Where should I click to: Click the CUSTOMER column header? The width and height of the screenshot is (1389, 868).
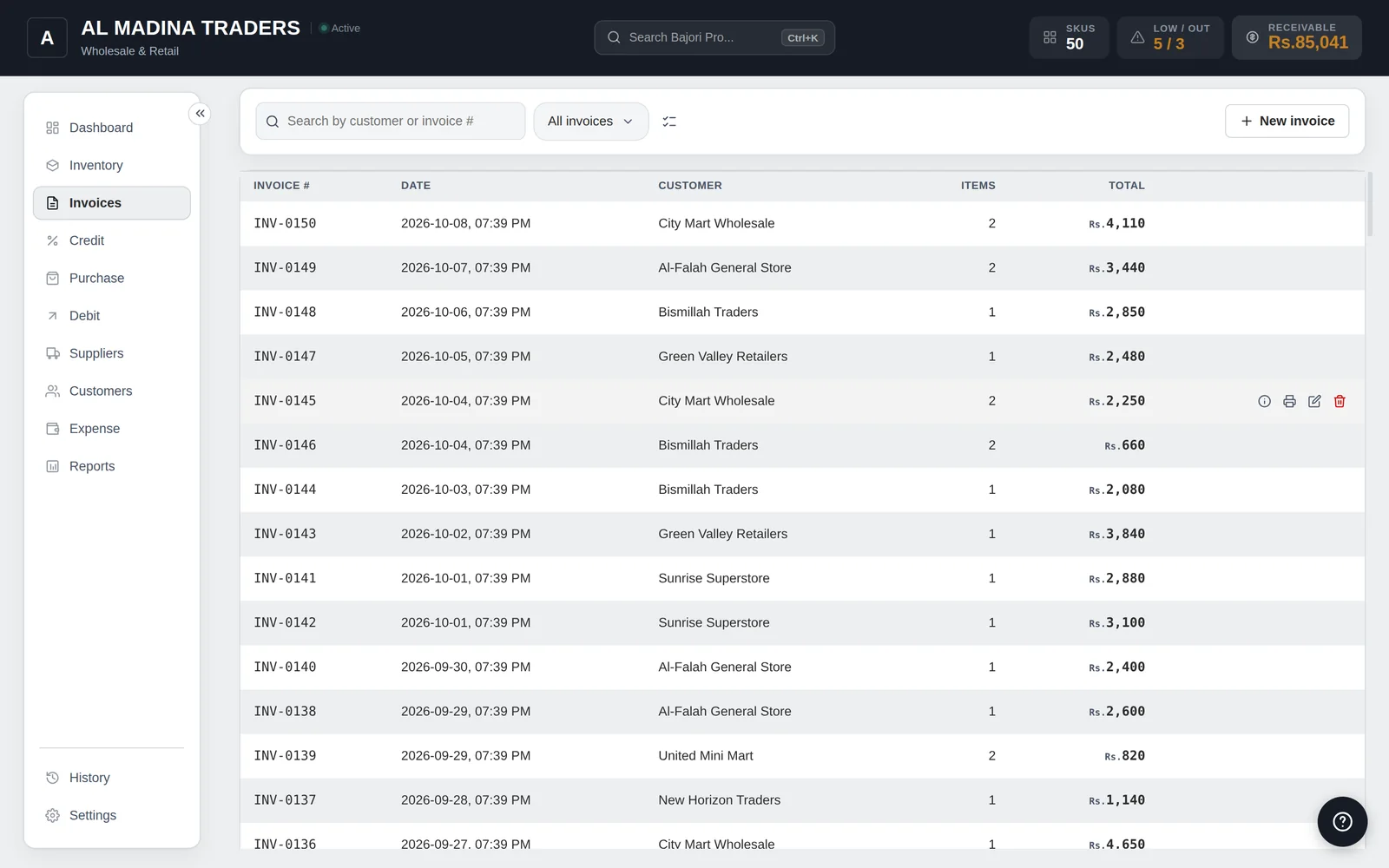[x=690, y=186]
